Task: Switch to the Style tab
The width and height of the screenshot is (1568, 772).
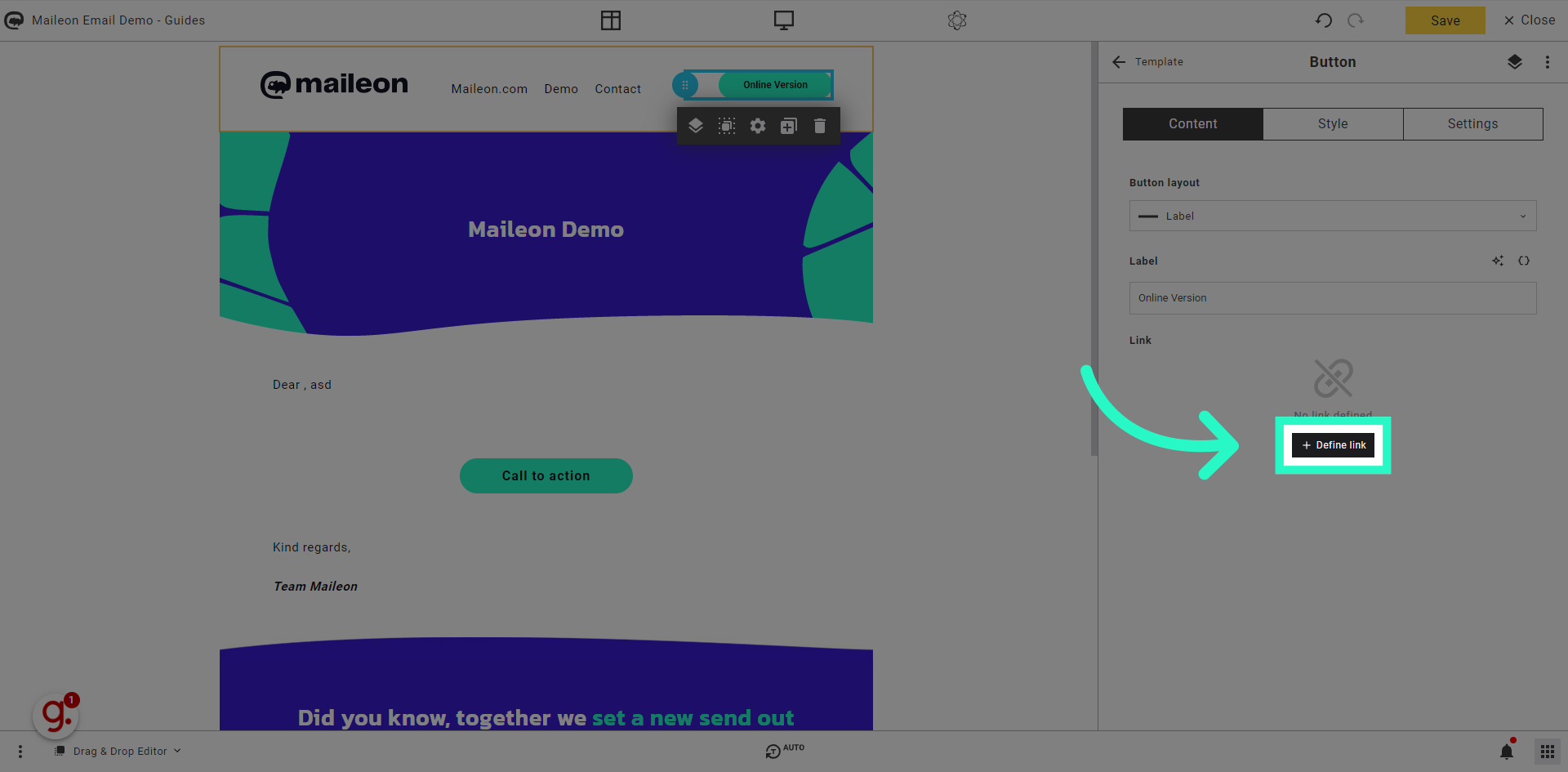Action: [x=1333, y=124]
